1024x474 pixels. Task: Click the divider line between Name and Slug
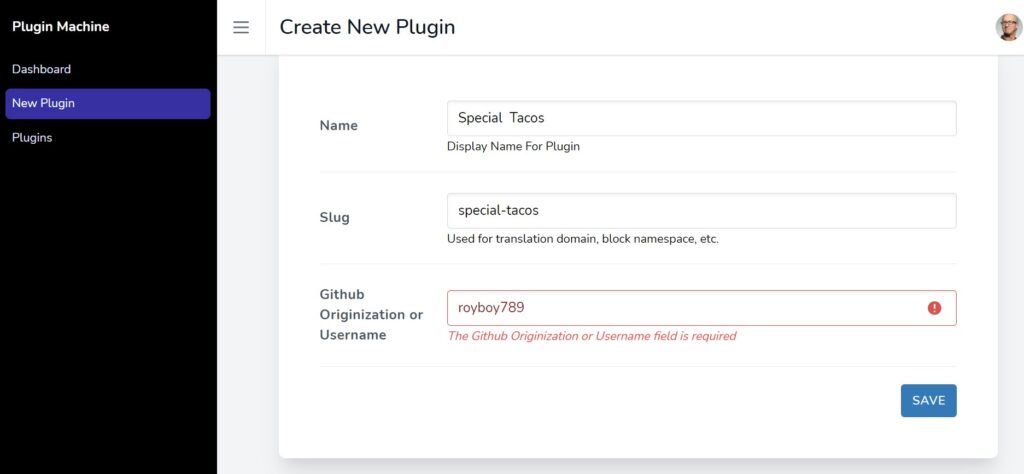click(638, 172)
